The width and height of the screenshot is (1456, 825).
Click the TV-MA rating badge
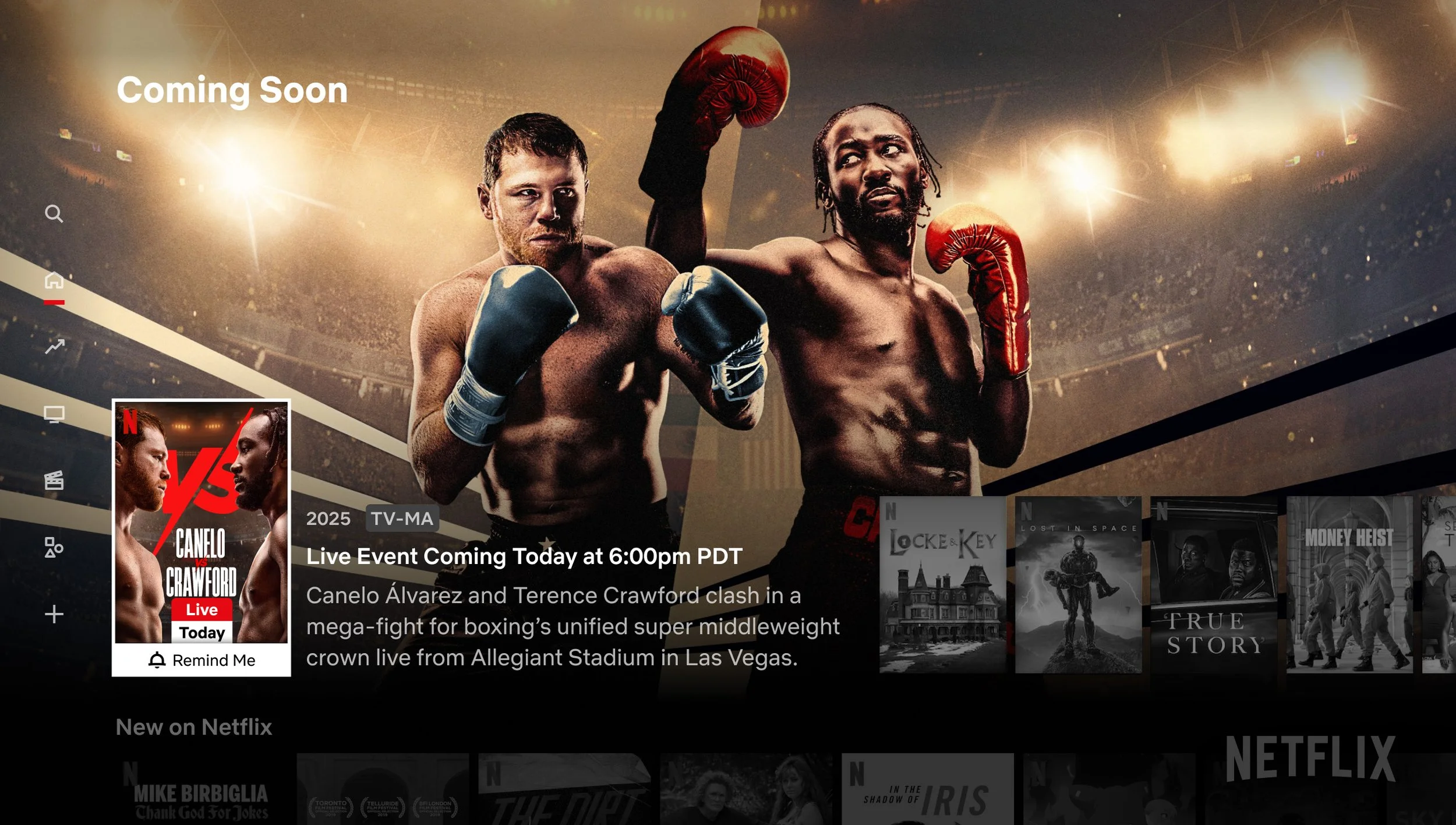click(x=402, y=519)
